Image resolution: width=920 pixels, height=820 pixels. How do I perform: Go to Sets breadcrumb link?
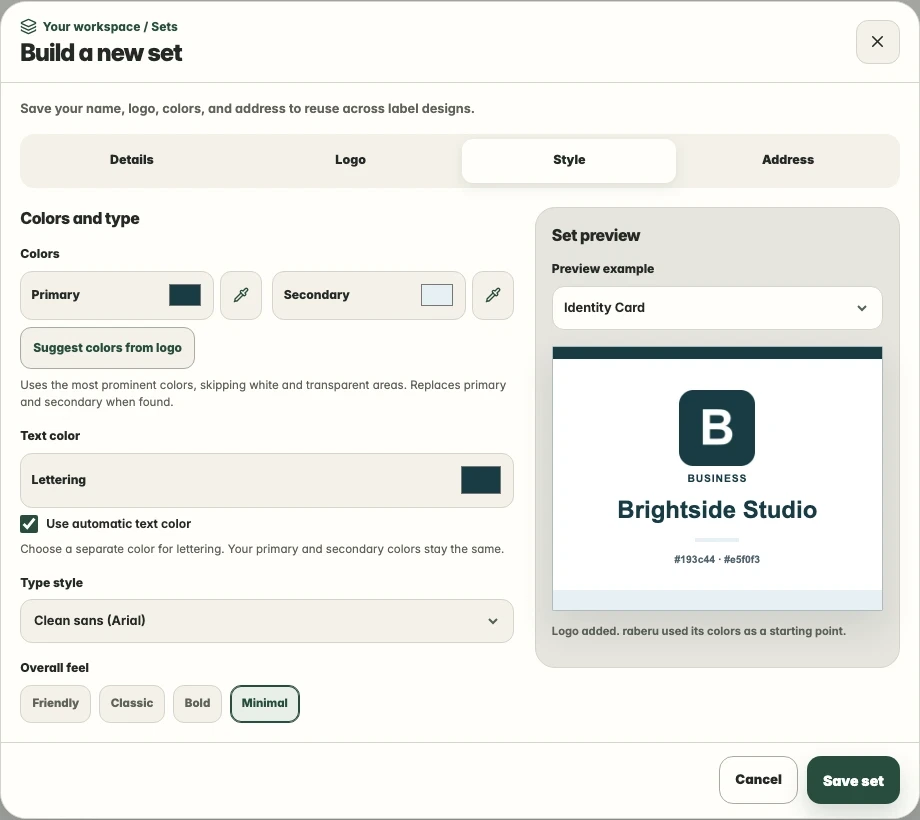tap(164, 27)
